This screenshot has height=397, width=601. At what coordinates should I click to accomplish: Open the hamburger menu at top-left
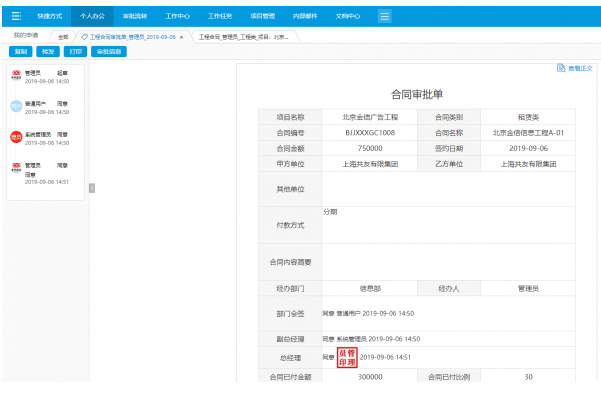16,16
